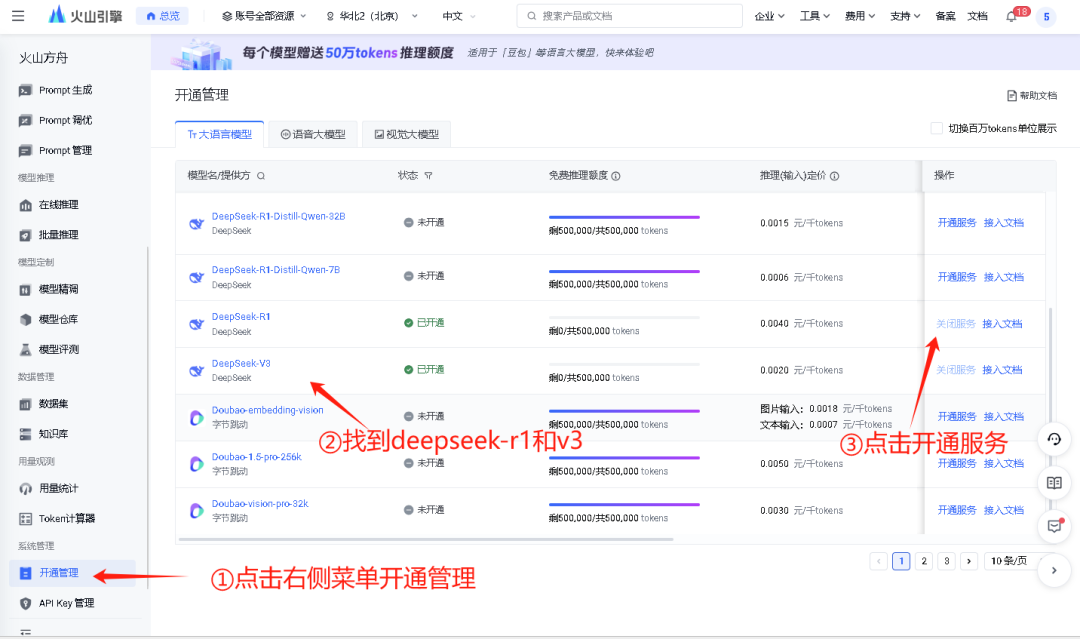This screenshot has width=1080, height=639.
Task: Click the 知识库 sidebar icon
Action: 25,434
